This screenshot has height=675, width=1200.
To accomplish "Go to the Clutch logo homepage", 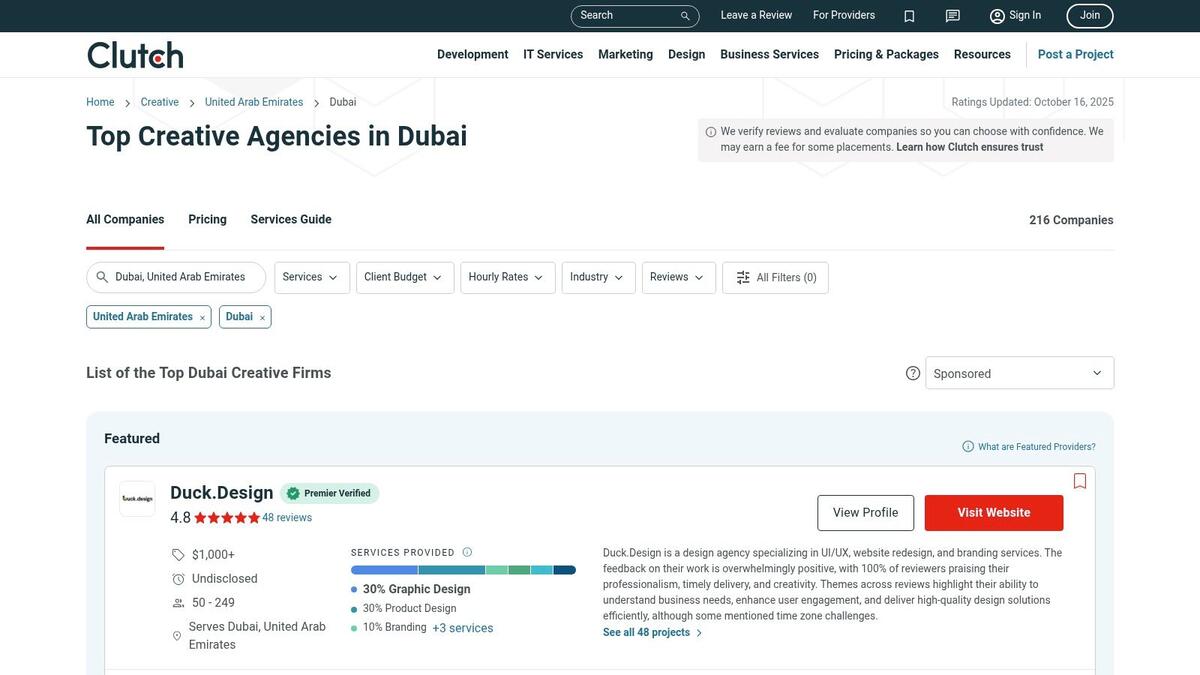I will pyautogui.click(x=135, y=55).
